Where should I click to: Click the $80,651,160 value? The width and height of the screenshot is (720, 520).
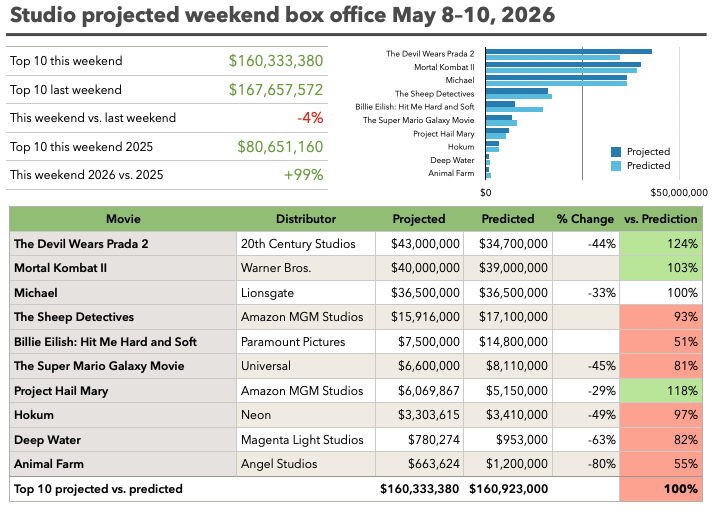click(x=280, y=147)
